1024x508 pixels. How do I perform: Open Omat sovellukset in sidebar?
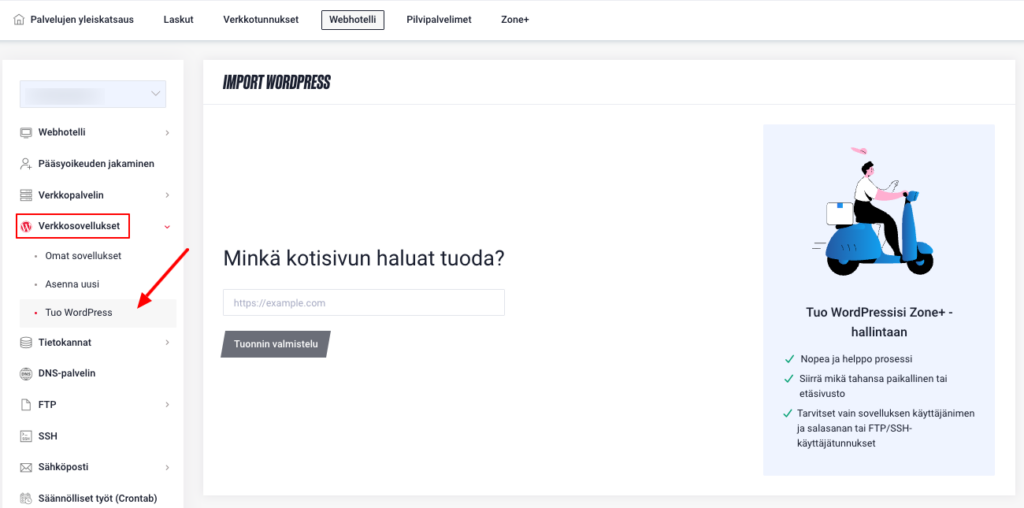pos(83,256)
